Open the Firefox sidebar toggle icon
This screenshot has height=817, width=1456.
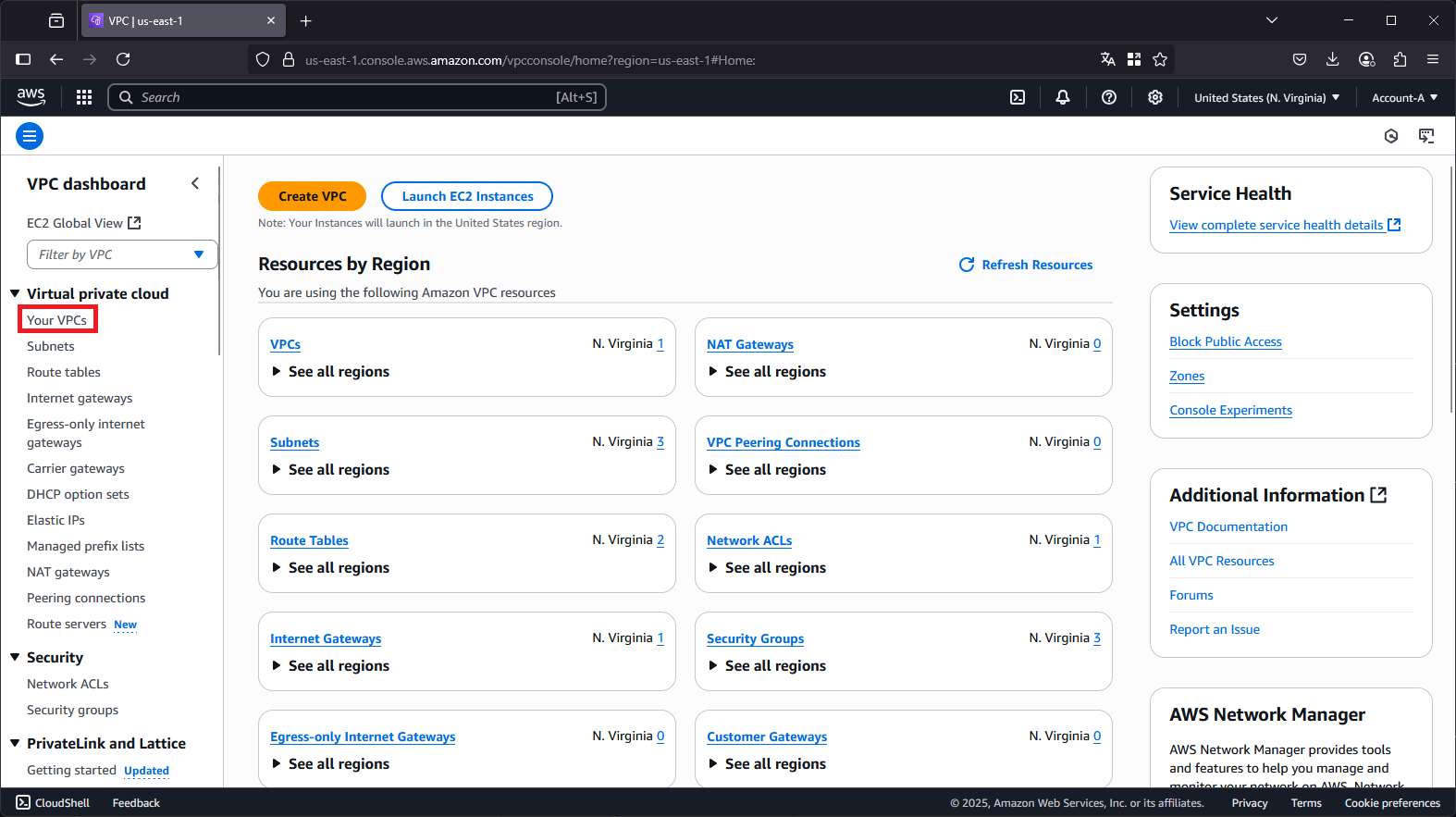pos(23,59)
